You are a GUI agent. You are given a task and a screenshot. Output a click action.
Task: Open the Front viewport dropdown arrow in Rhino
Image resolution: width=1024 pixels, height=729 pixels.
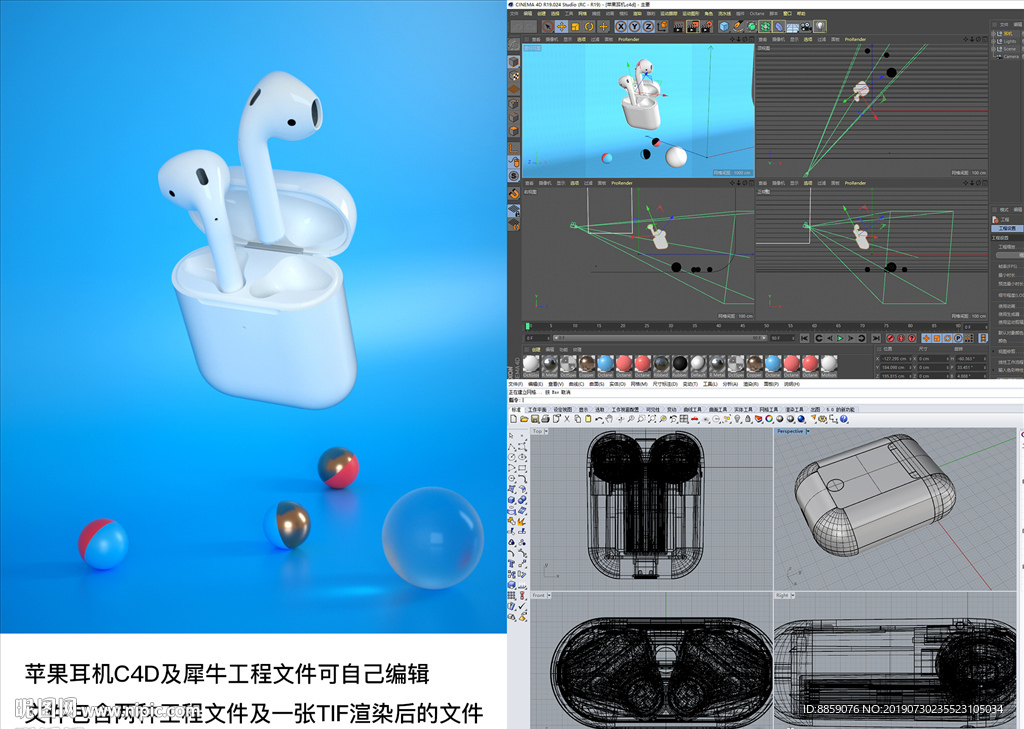pos(549,595)
